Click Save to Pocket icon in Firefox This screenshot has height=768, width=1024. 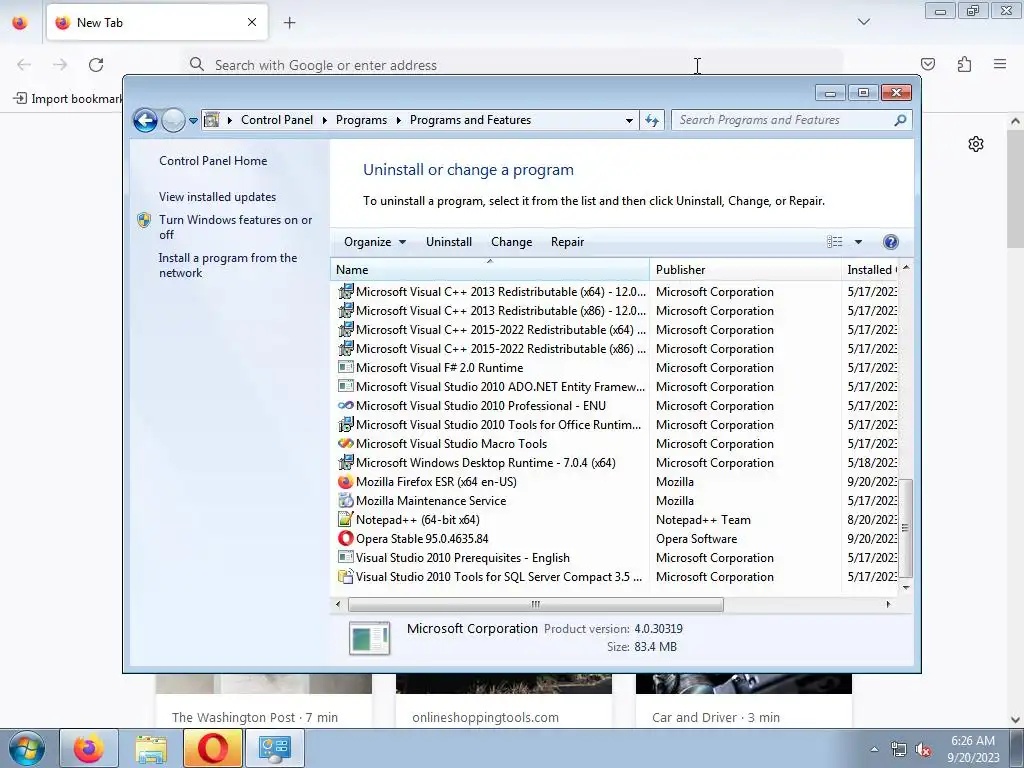coord(927,64)
